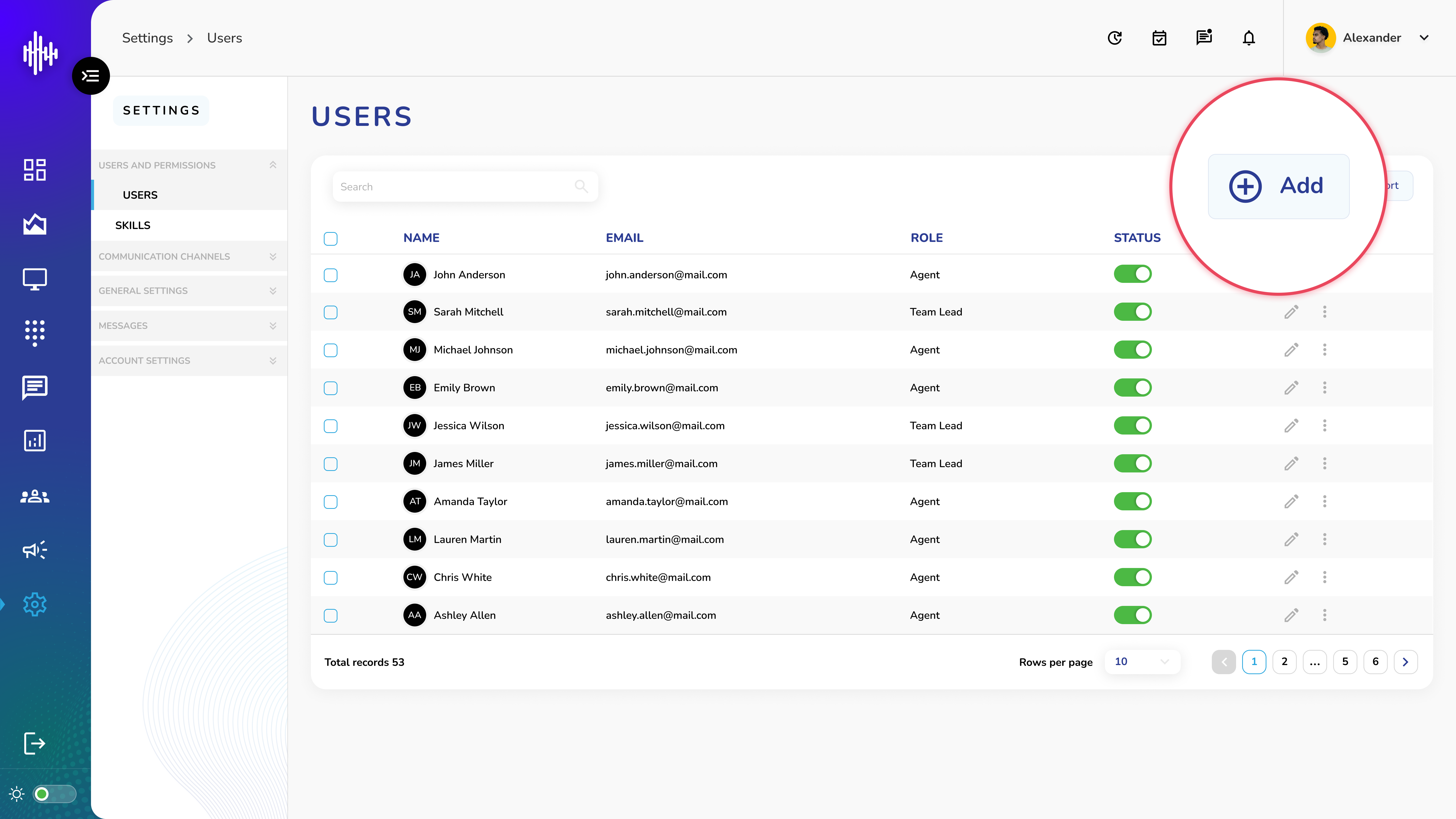Collapse Users and Permissions section
Screen dimensions: 1456x819
pyautogui.click(x=189, y=165)
